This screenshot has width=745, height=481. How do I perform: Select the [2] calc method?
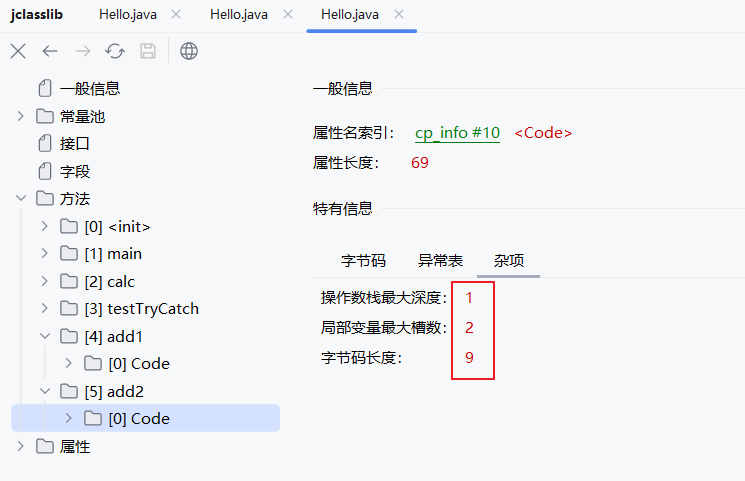click(110, 281)
